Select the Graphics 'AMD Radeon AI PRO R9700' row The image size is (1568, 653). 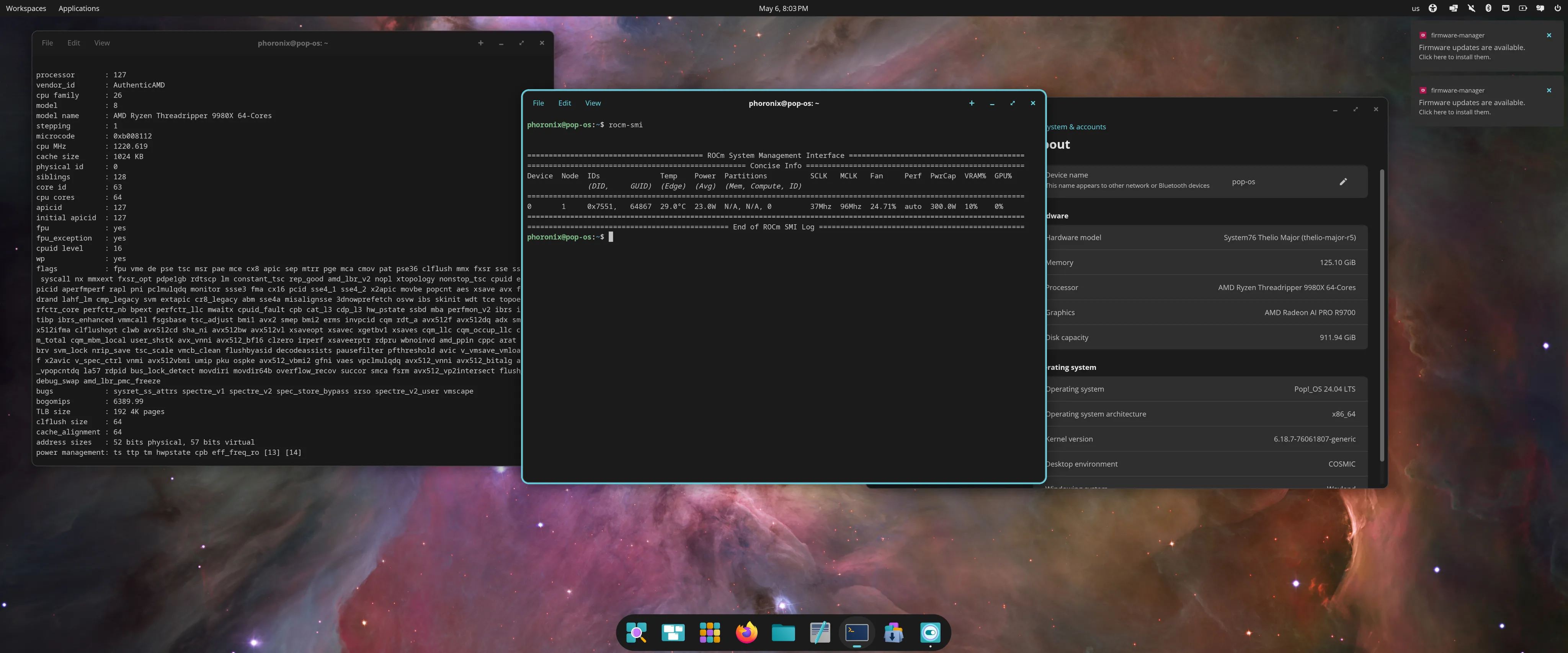tap(1207, 313)
